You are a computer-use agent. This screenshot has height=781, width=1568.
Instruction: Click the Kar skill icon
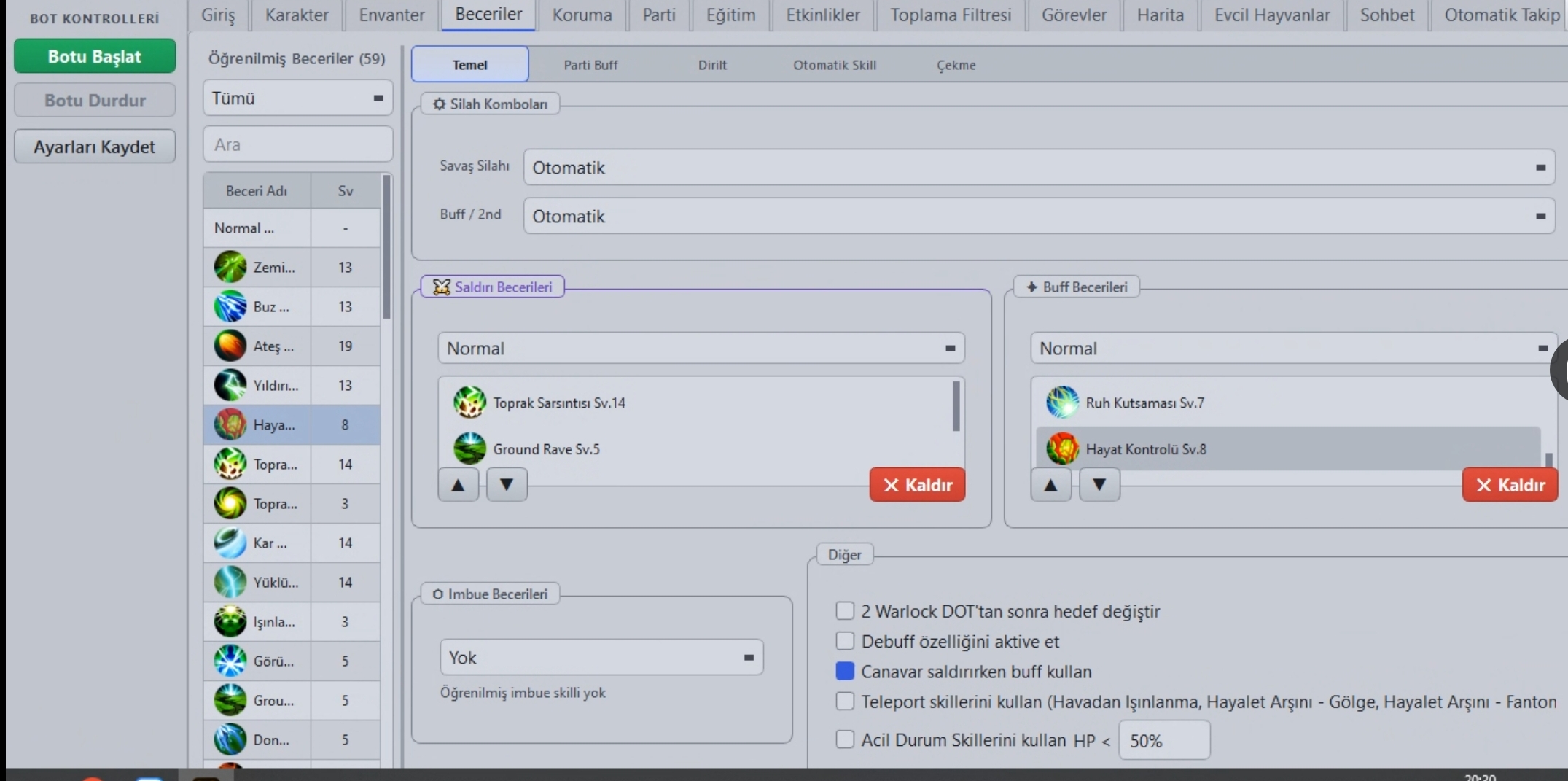point(230,543)
